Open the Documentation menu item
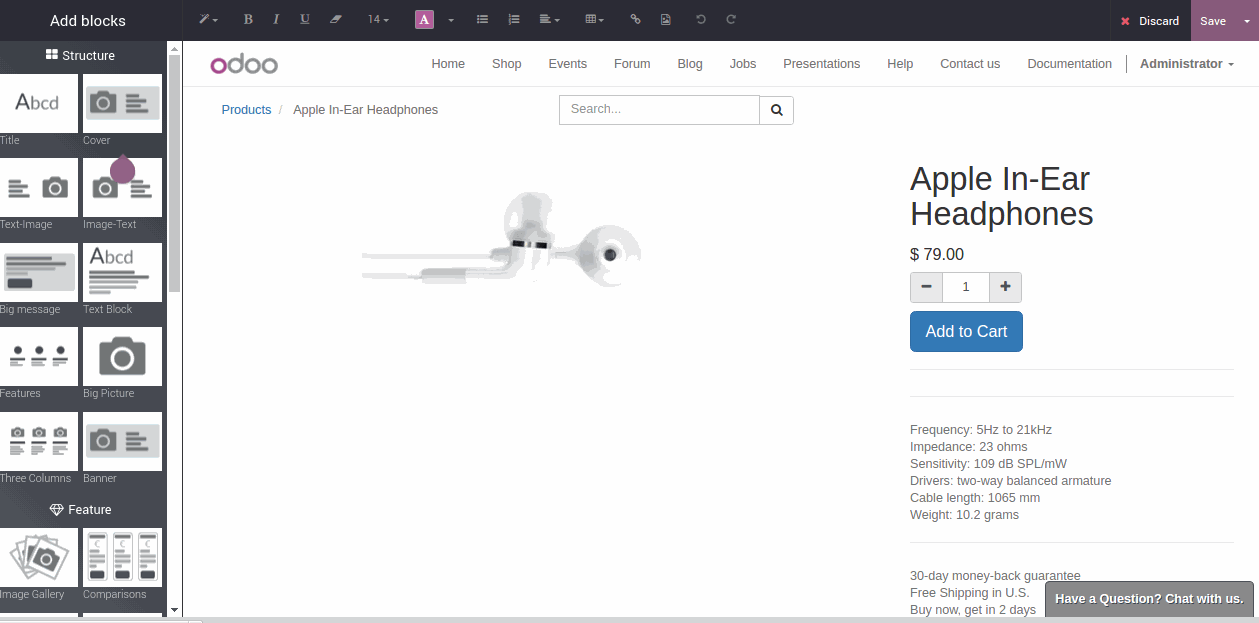This screenshot has width=1259, height=623. 1070,64
